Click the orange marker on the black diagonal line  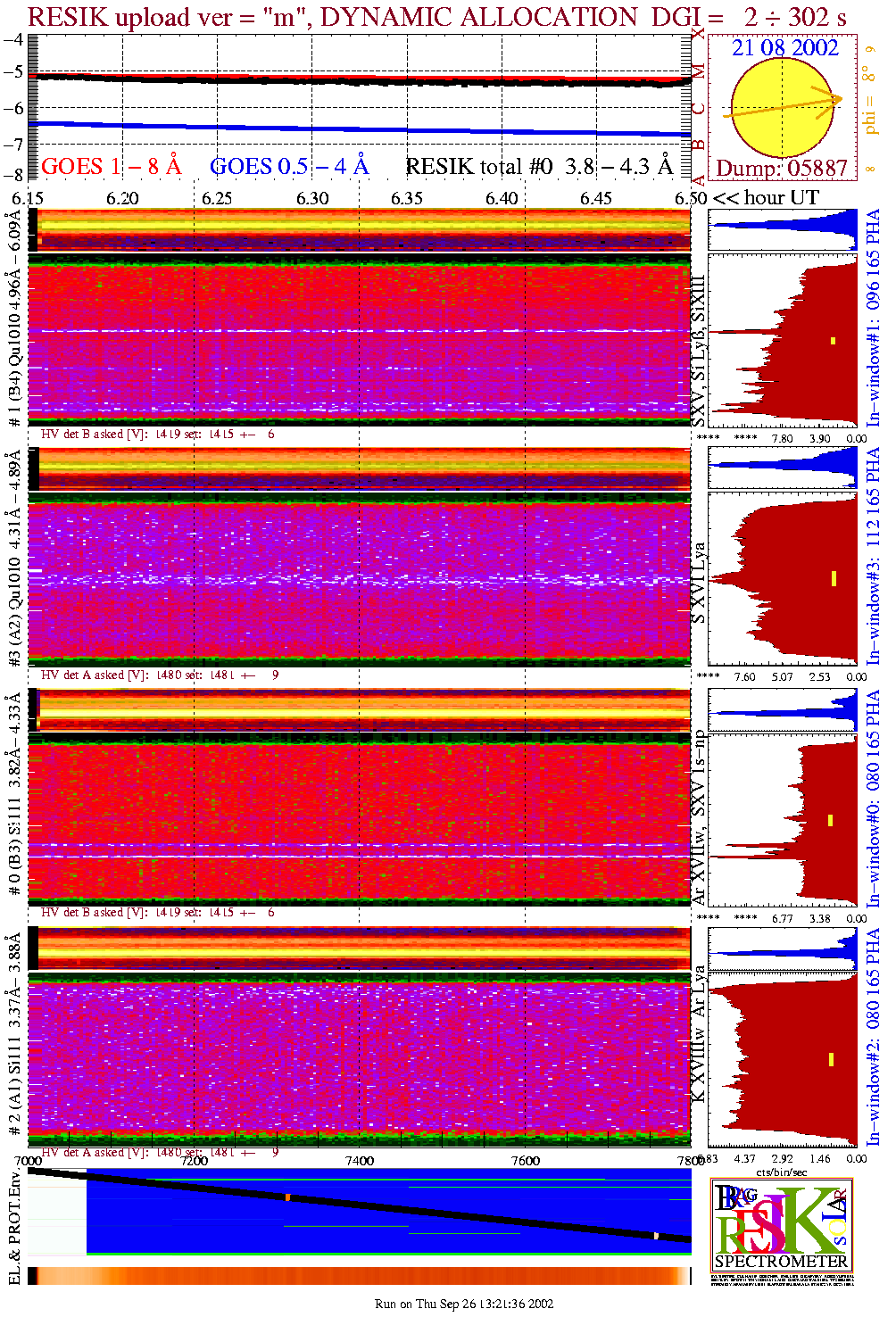click(287, 1197)
